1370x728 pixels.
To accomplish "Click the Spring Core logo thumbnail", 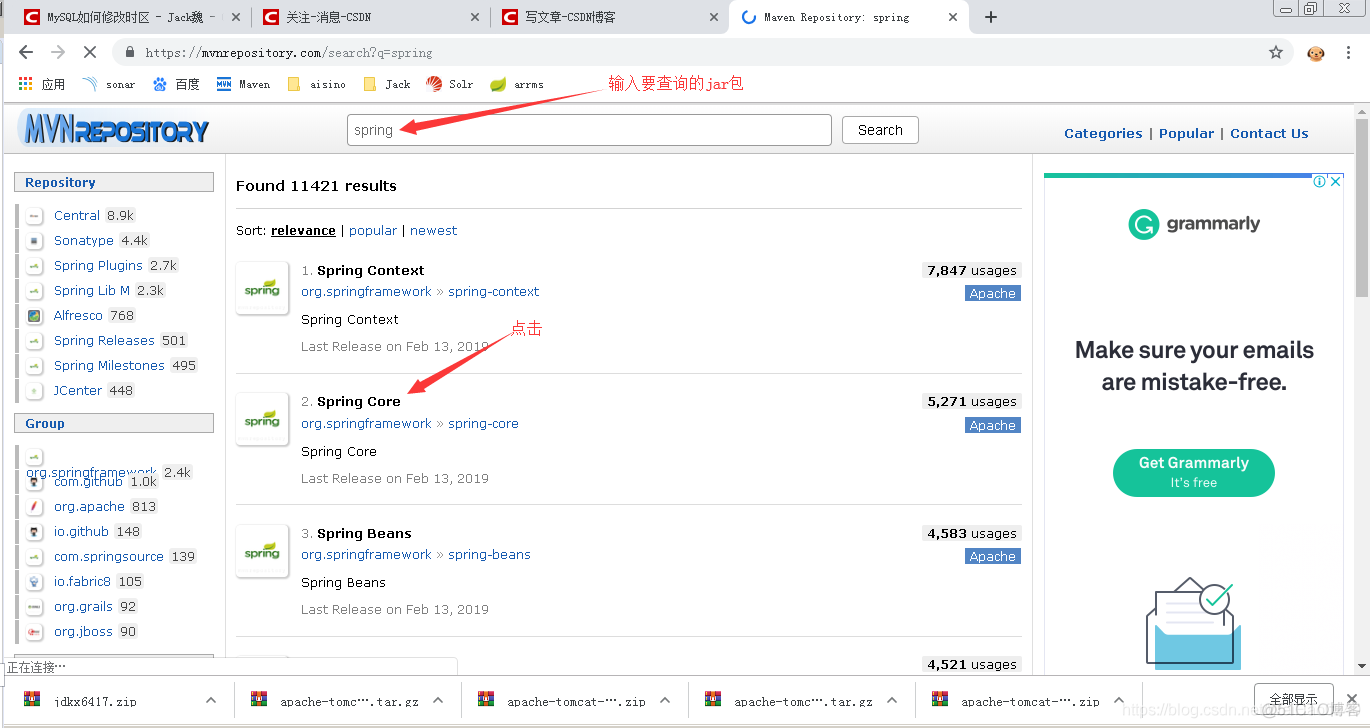I will click(262, 419).
